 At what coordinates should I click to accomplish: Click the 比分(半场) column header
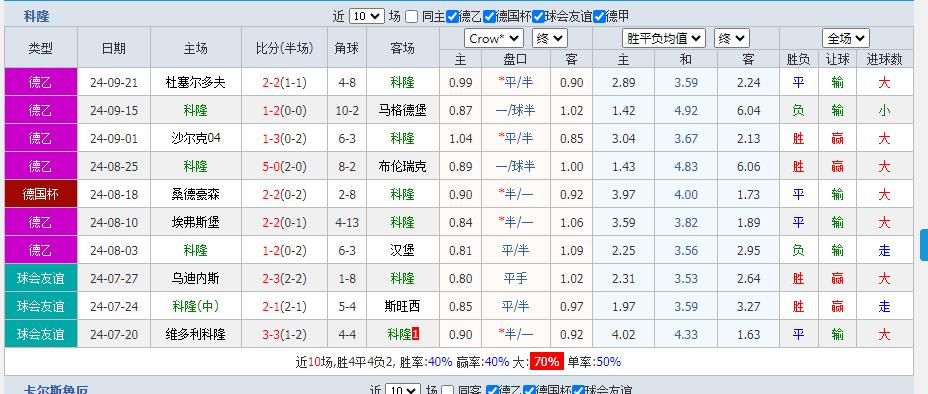tap(285, 48)
